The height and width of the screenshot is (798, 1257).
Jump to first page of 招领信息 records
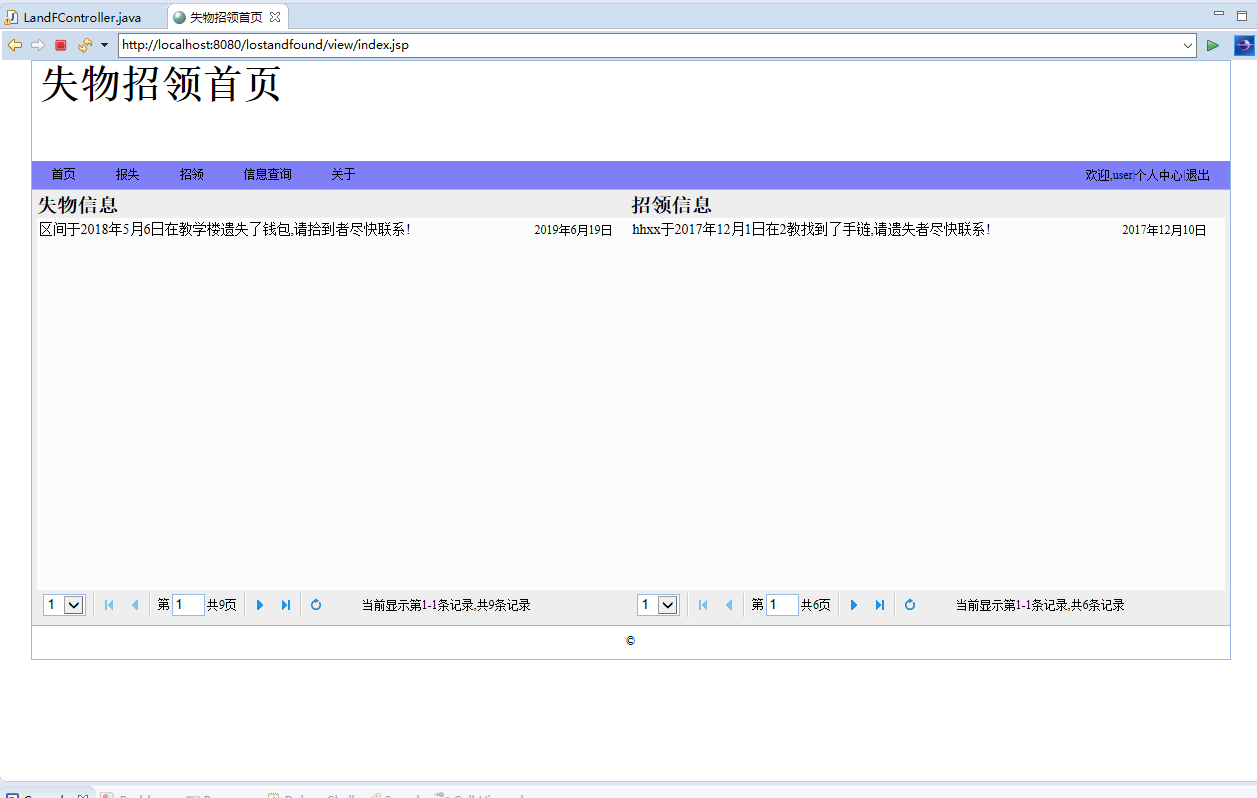703,604
